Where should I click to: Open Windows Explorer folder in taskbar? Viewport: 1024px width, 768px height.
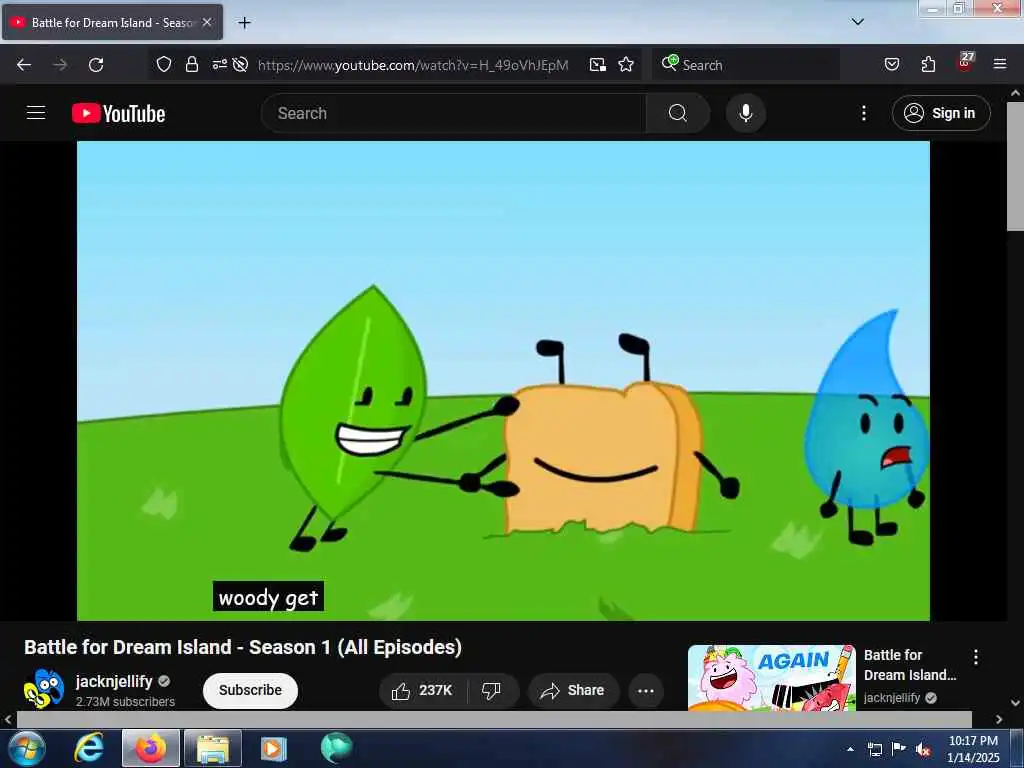pos(213,748)
